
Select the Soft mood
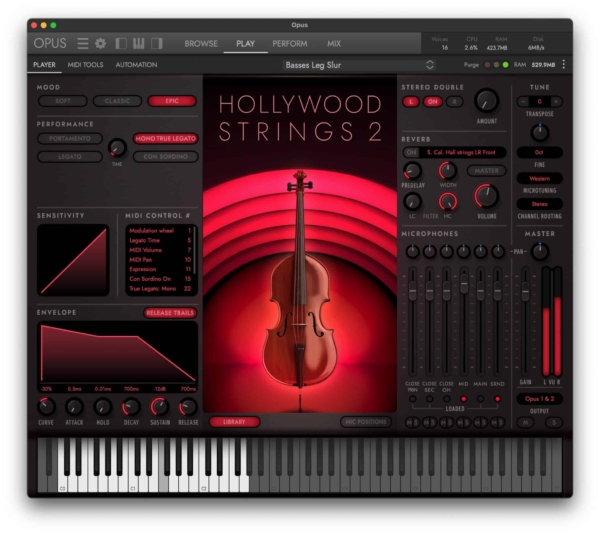coord(63,101)
